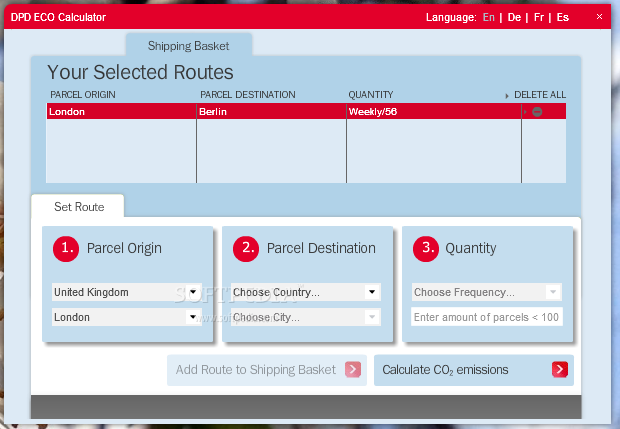Click Calculate CO2 emissions button
Viewport: 620px width, 429px height.
point(474,370)
